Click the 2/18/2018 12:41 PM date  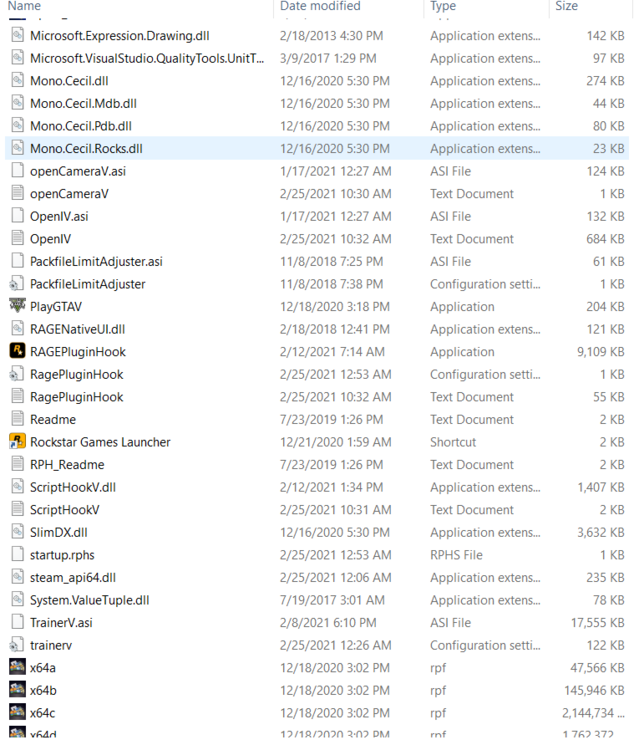335,329
